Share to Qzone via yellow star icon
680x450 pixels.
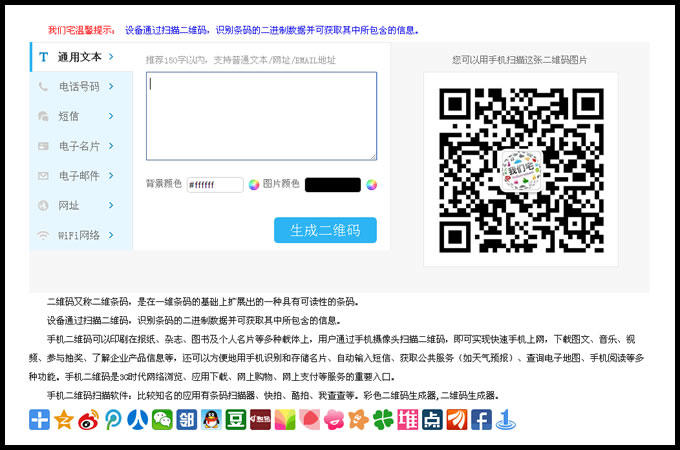[64, 420]
